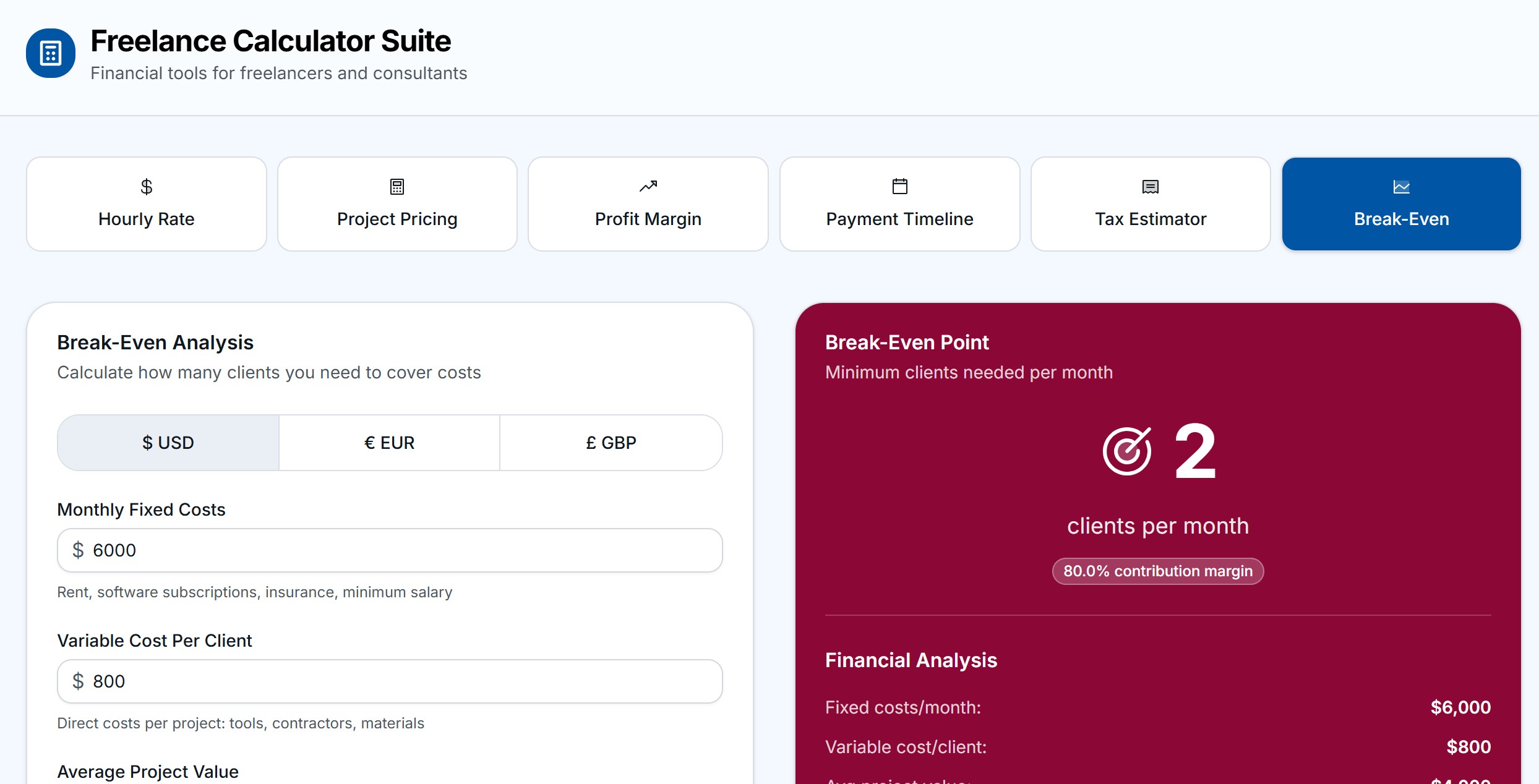1539x784 pixels.
Task: Click the receipt icon above Tax Estimator
Action: [x=1151, y=186]
